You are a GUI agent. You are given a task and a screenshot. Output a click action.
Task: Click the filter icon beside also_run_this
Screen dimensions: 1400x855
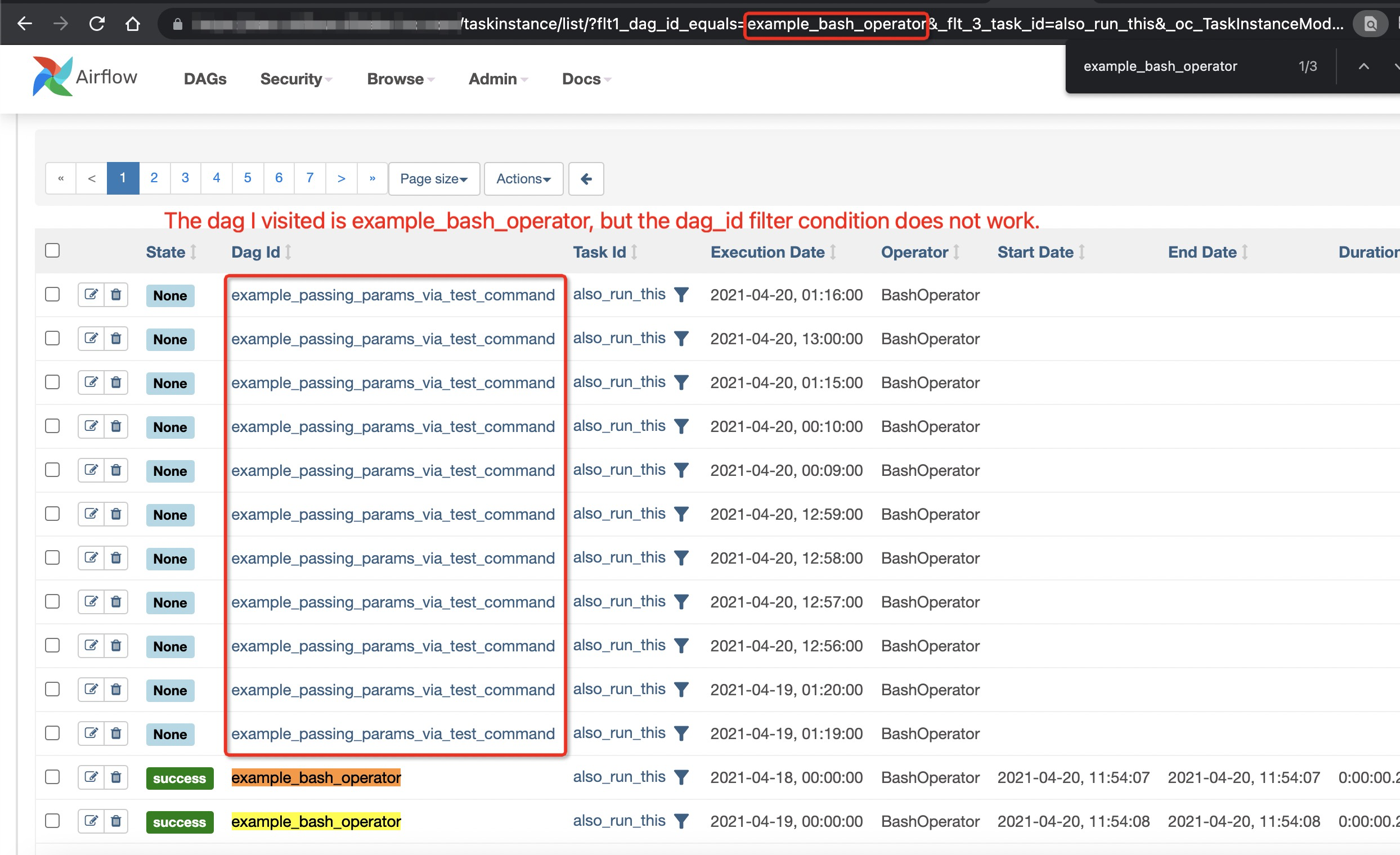tap(681, 294)
